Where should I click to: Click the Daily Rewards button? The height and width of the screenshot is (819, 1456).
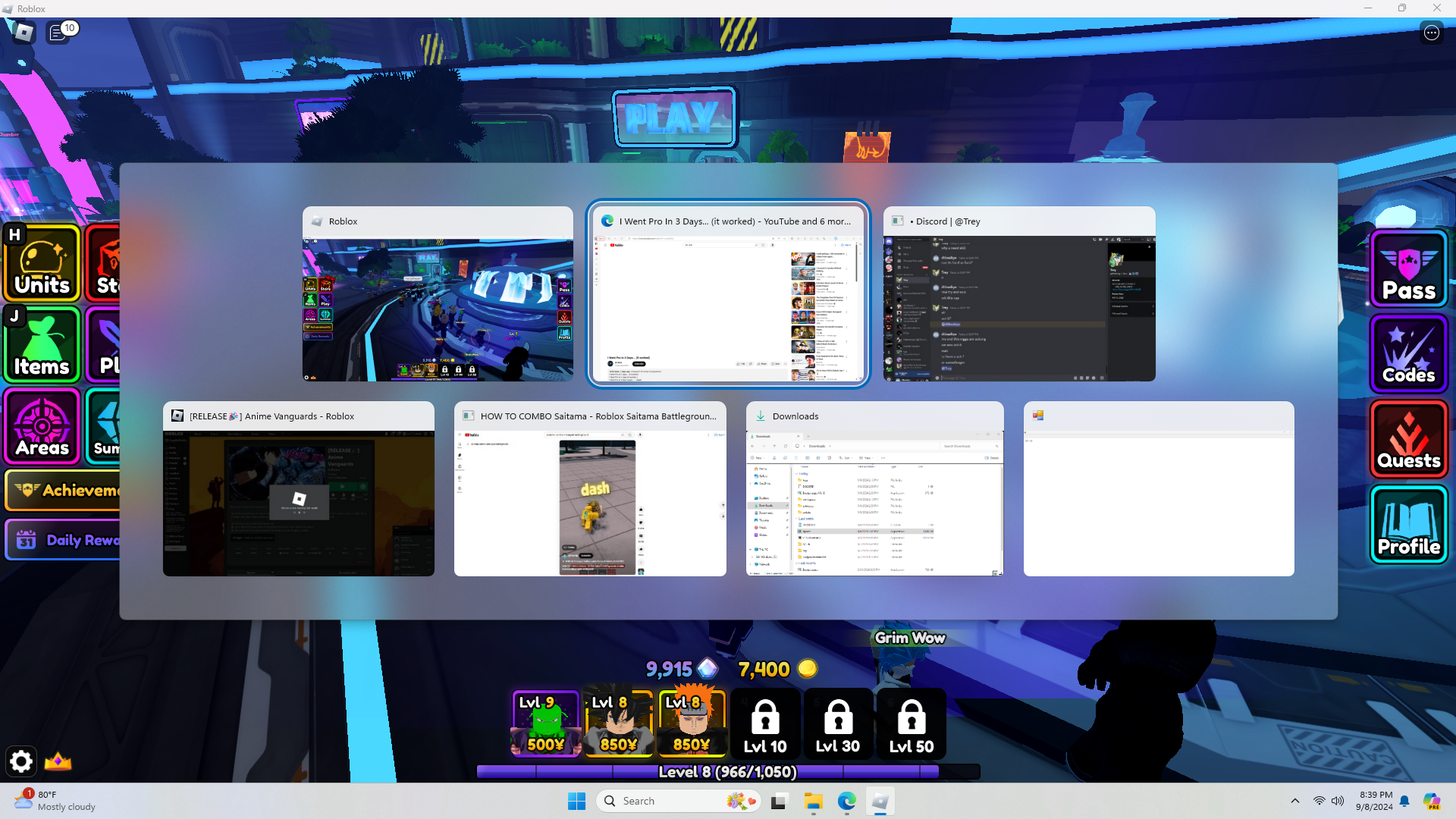[64, 540]
